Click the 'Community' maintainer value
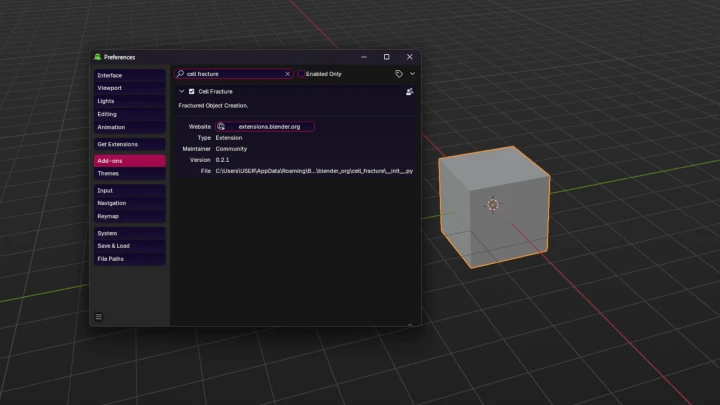 coord(231,149)
